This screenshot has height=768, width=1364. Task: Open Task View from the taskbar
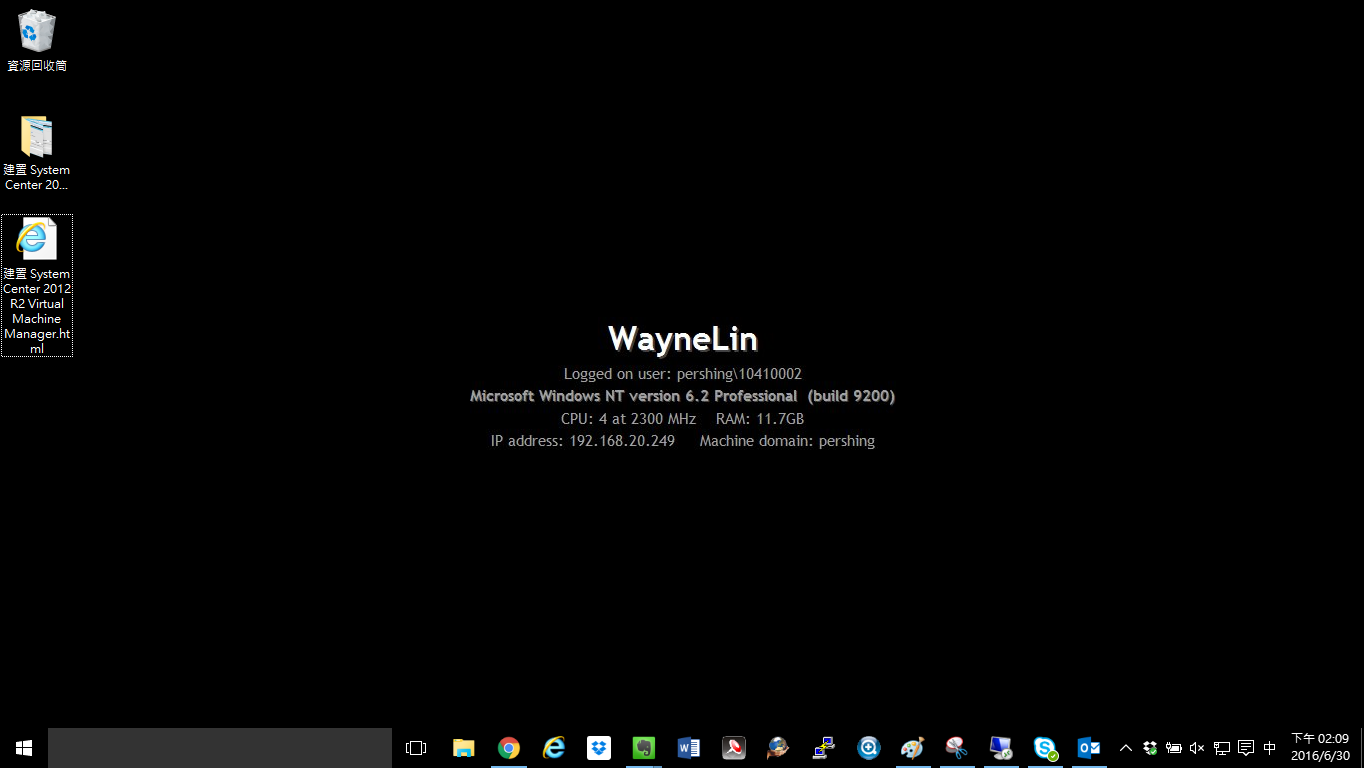click(x=416, y=748)
